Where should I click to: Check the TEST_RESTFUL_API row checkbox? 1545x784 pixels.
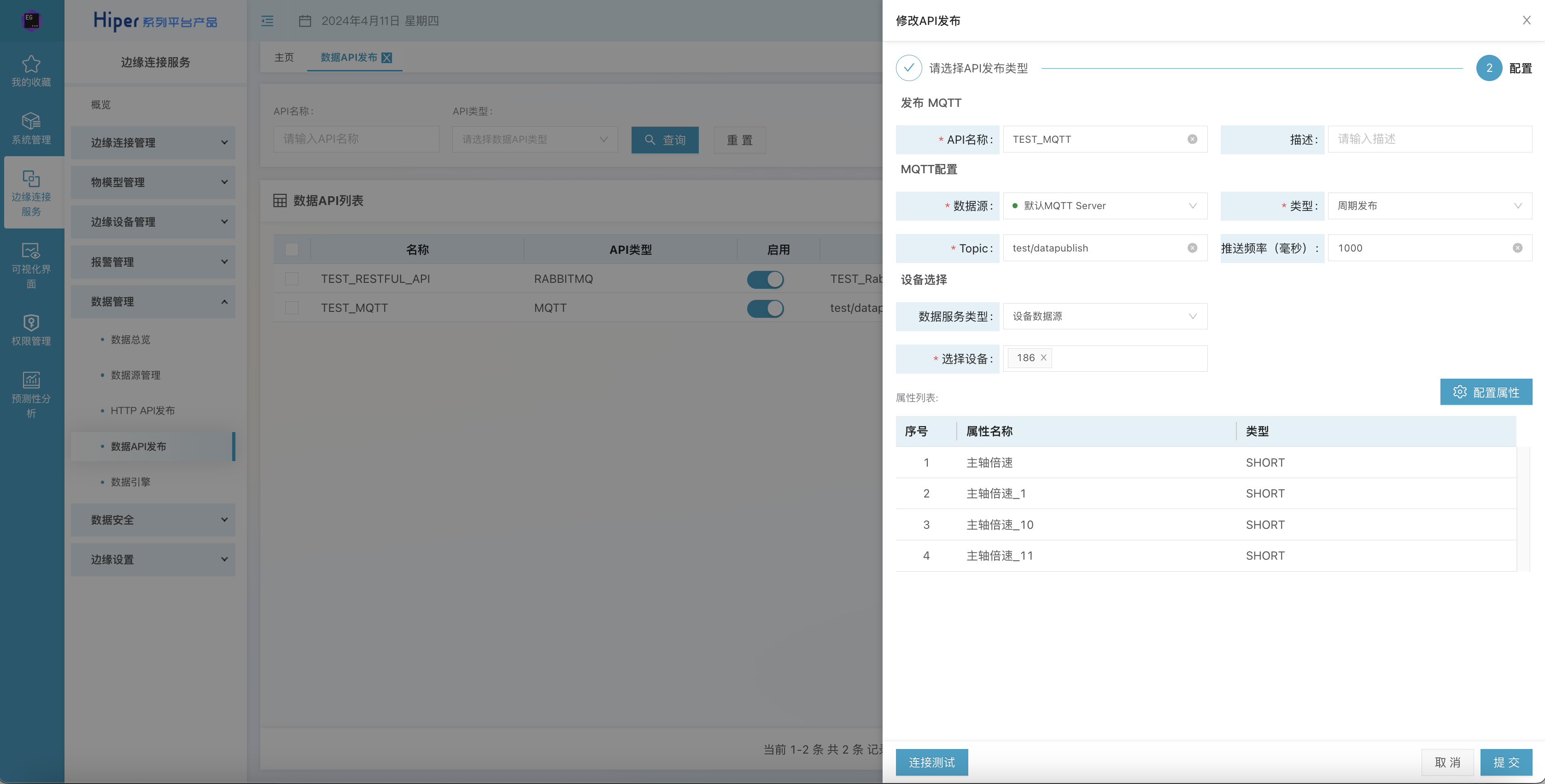(x=292, y=279)
